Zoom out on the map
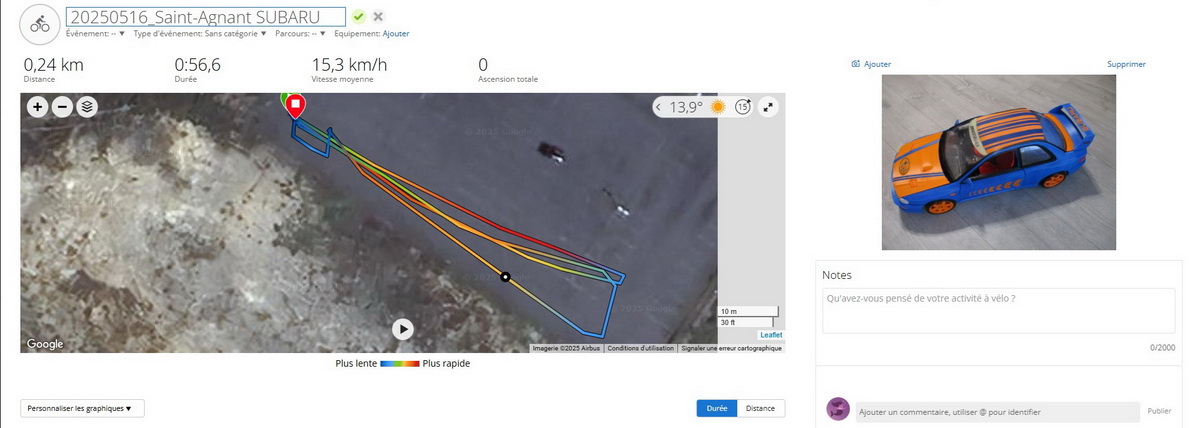The image size is (1200, 428). pyautogui.click(x=62, y=107)
